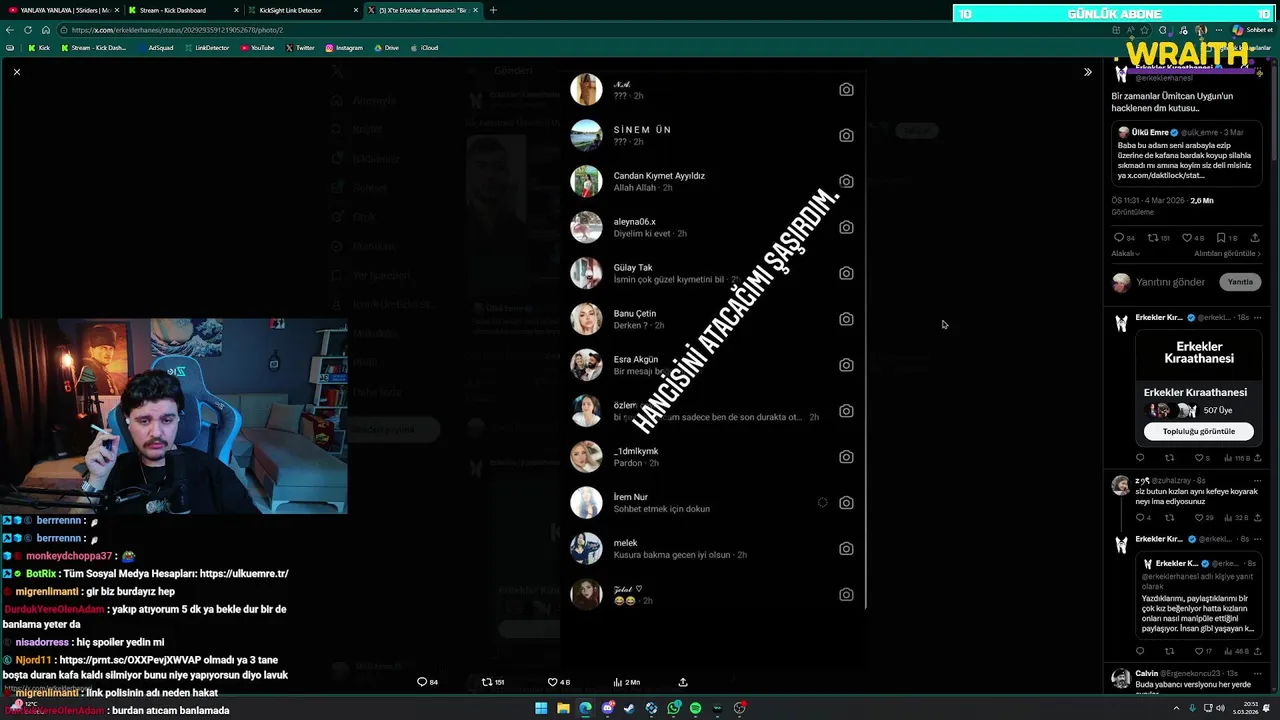Click the camera icon beside _1dmlkymk
The height and width of the screenshot is (720, 1280).
click(x=846, y=457)
